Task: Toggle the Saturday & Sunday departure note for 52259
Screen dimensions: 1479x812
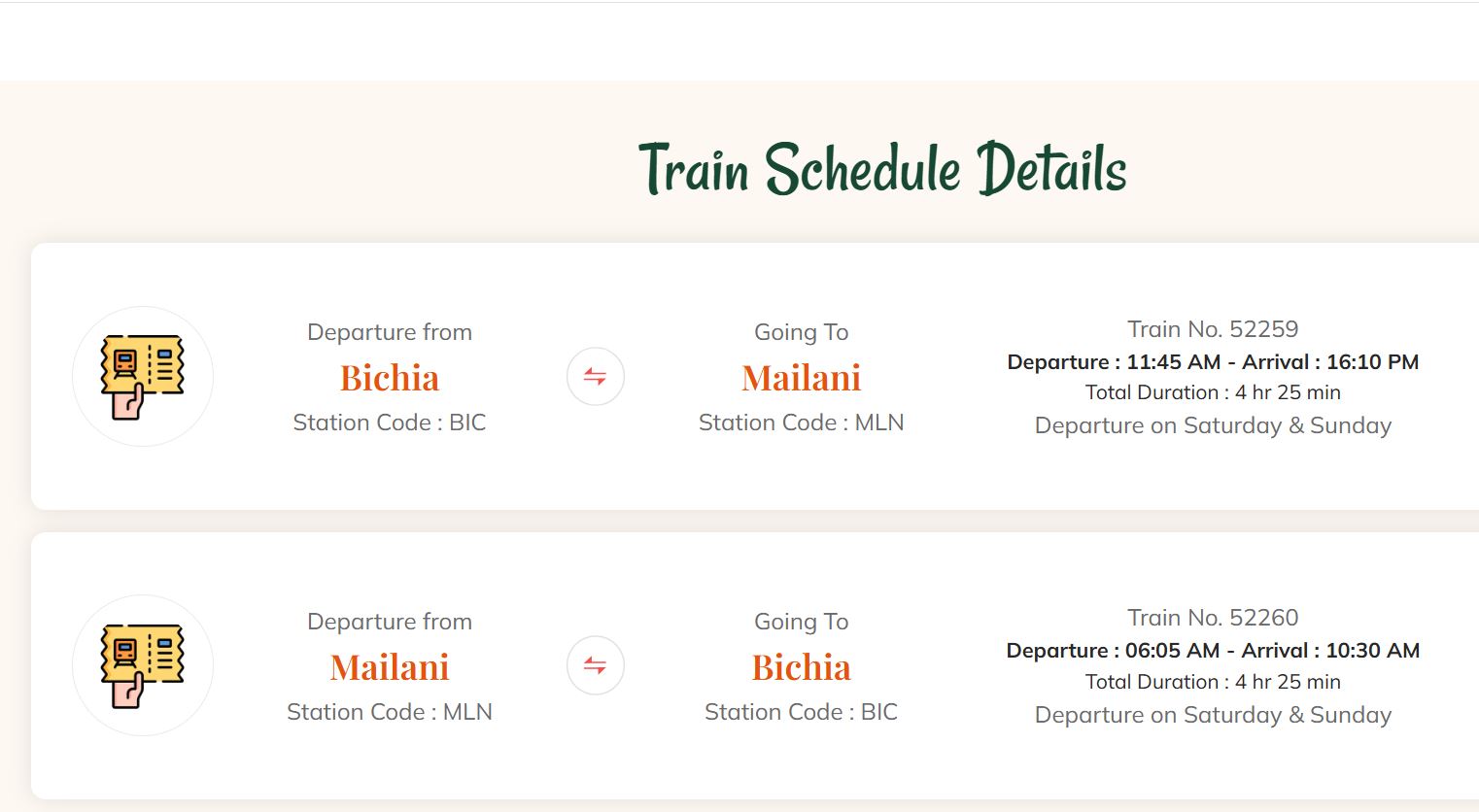Action: pyautogui.click(x=1213, y=424)
